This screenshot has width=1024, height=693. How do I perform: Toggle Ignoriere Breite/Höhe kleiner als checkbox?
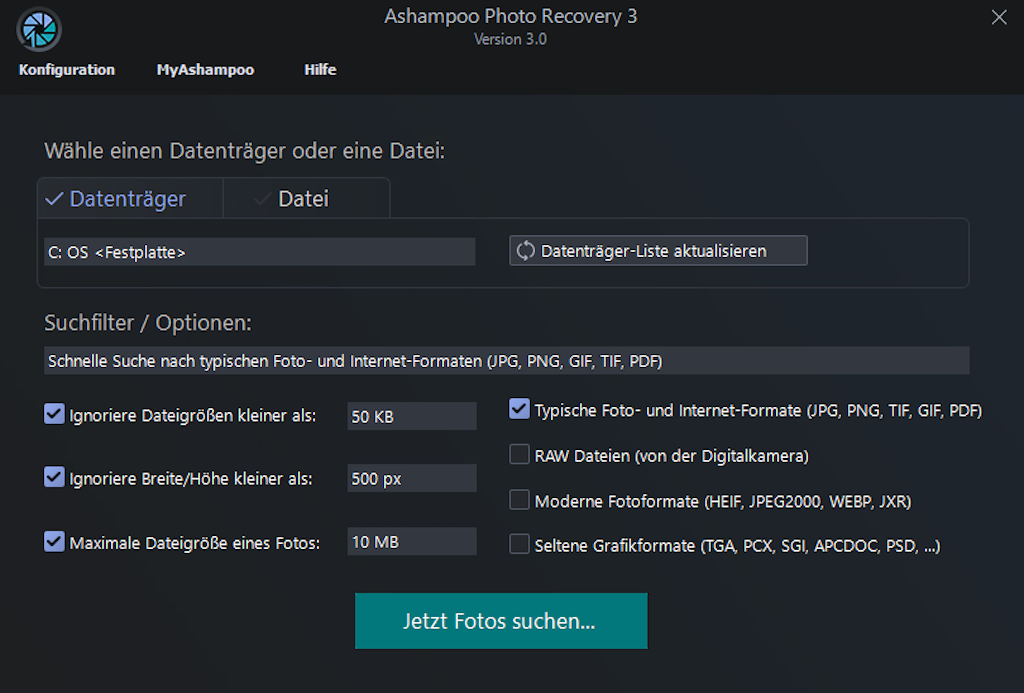click(55, 478)
